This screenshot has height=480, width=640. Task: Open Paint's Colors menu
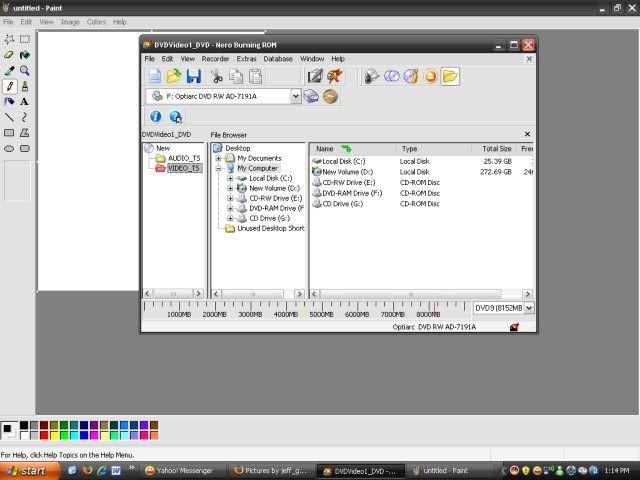pyautogui.click(x=96, y=22)
